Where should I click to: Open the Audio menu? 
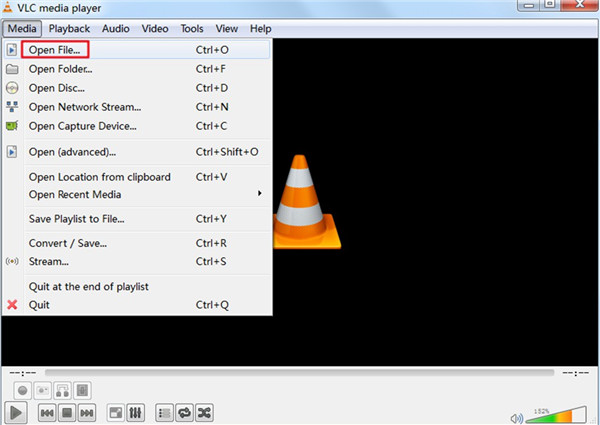coord(116,29)
